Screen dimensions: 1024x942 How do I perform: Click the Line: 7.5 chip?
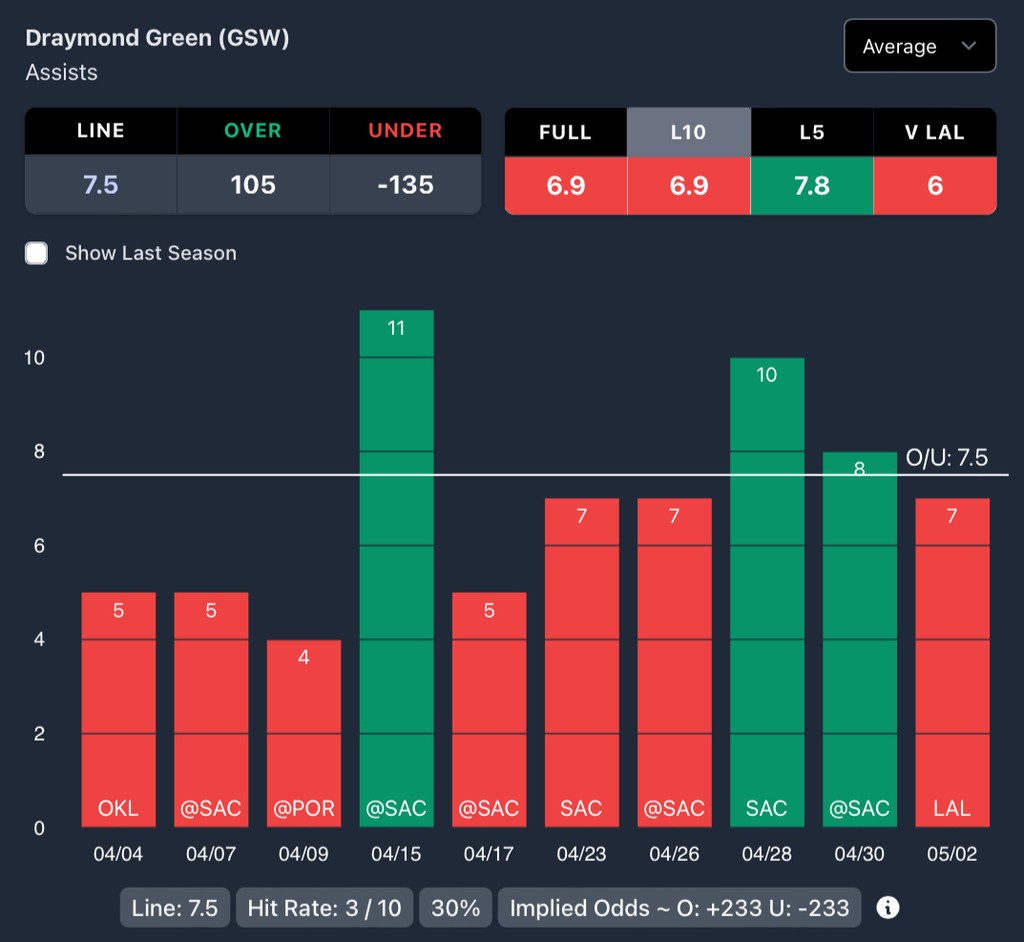[x=174, y=907]
